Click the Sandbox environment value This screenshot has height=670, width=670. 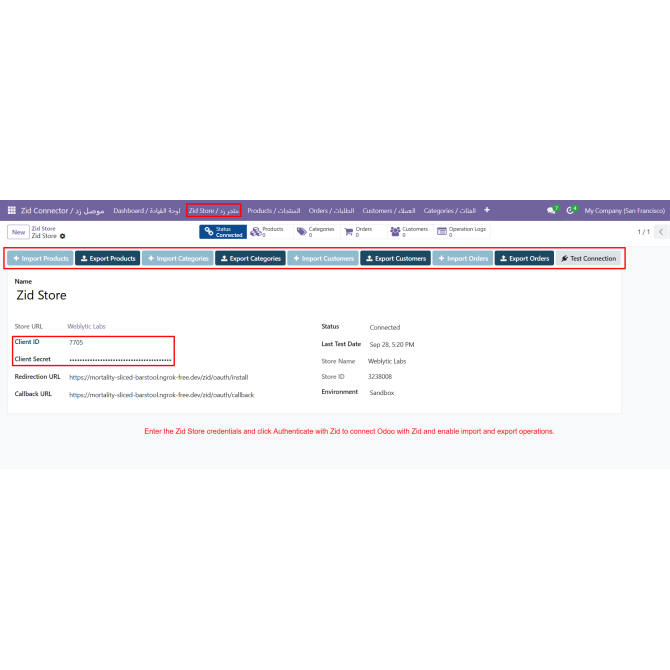382,392
